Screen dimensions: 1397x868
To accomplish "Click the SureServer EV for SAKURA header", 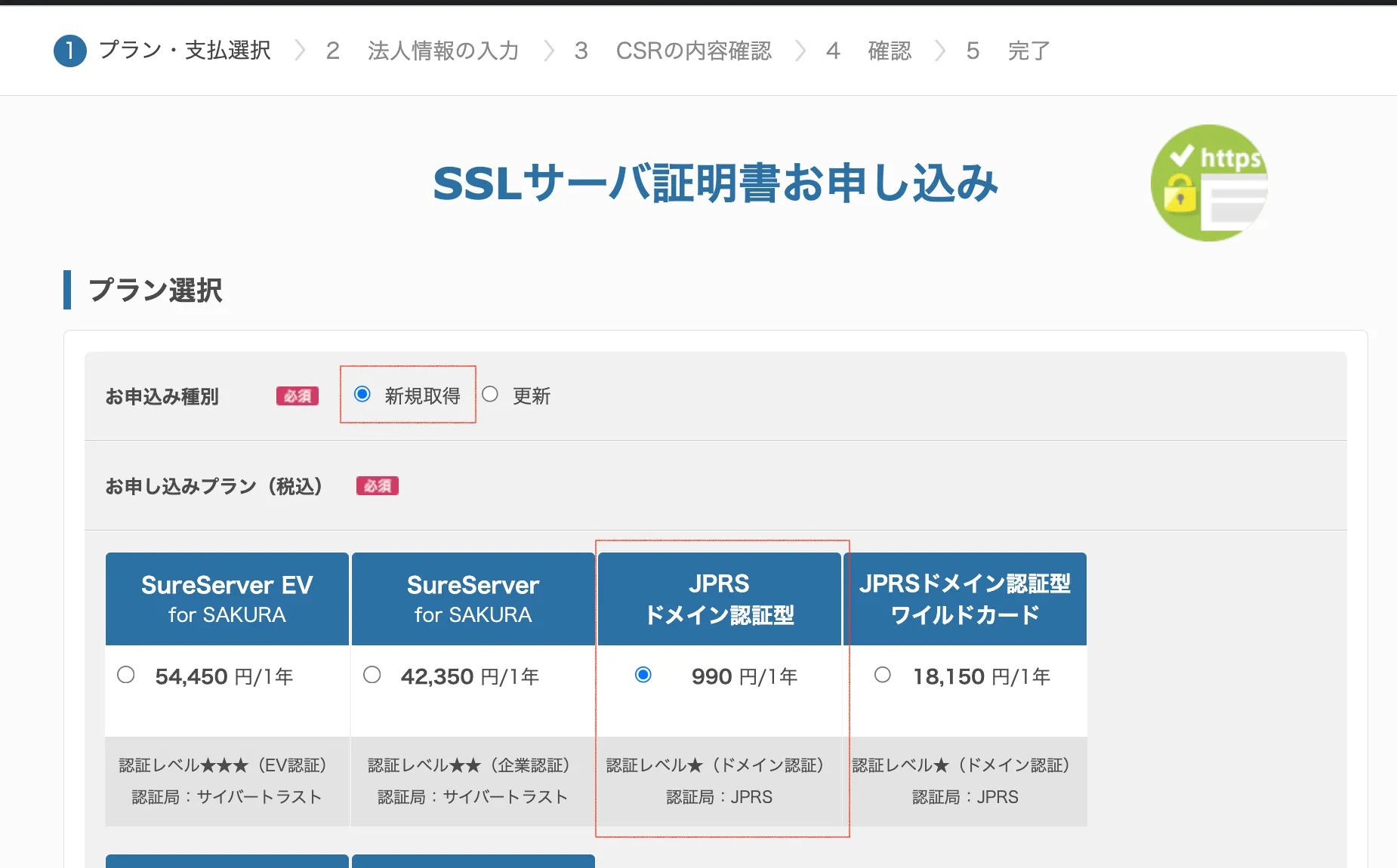I will (x=227, y=599).
